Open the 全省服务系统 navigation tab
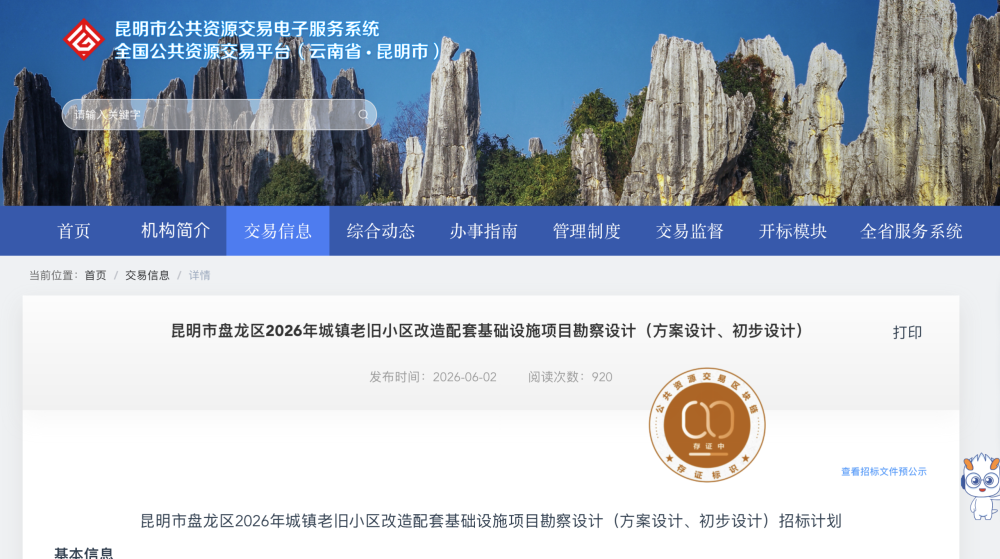The image size is (1000, 559). pyautogui.click(x=911, y=231)
